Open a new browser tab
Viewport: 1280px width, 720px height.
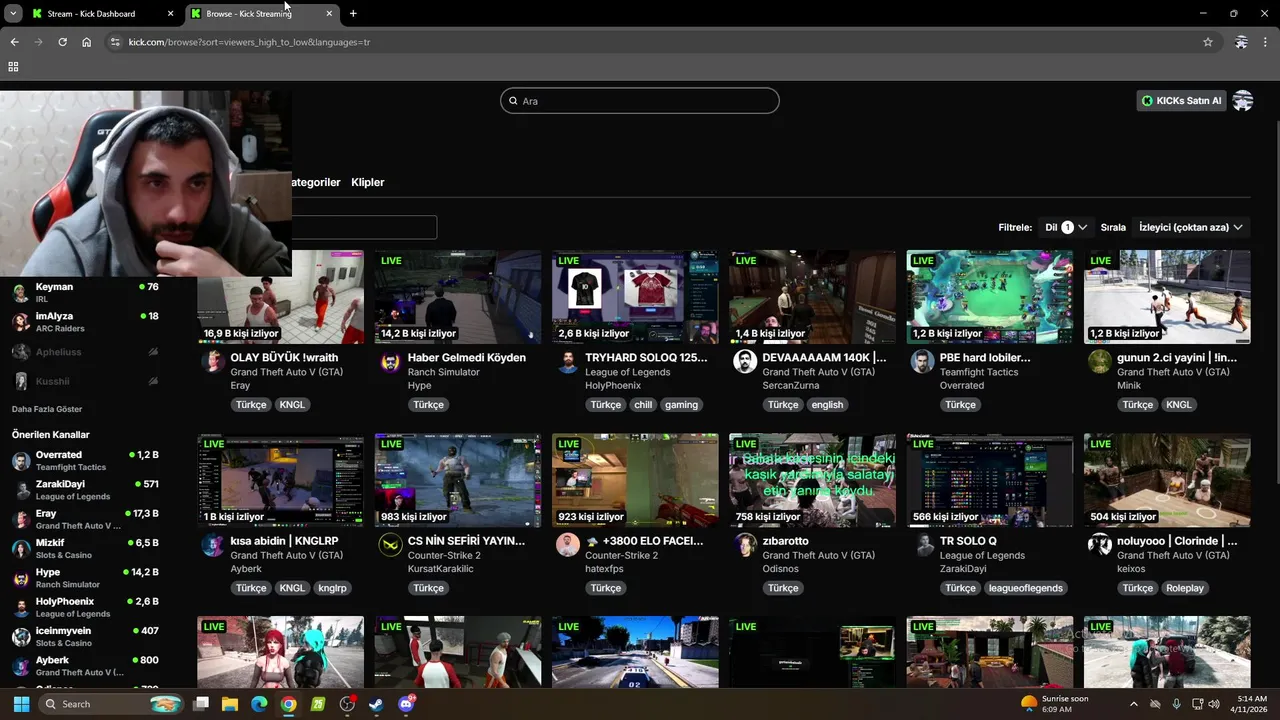[353, 14]
